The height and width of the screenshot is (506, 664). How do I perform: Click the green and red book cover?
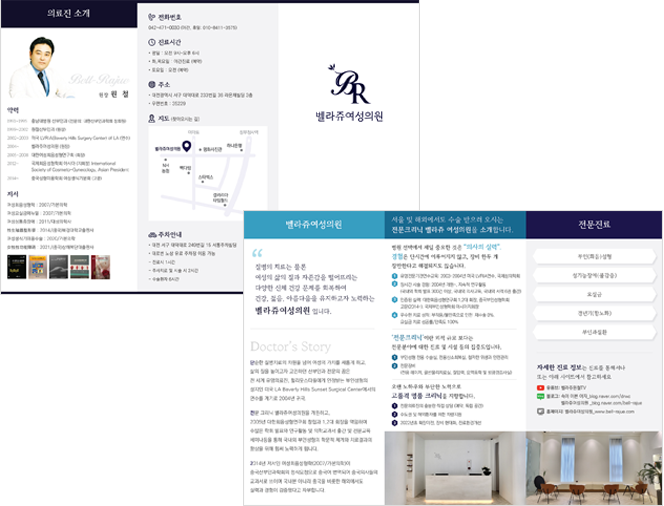(80, 267)
